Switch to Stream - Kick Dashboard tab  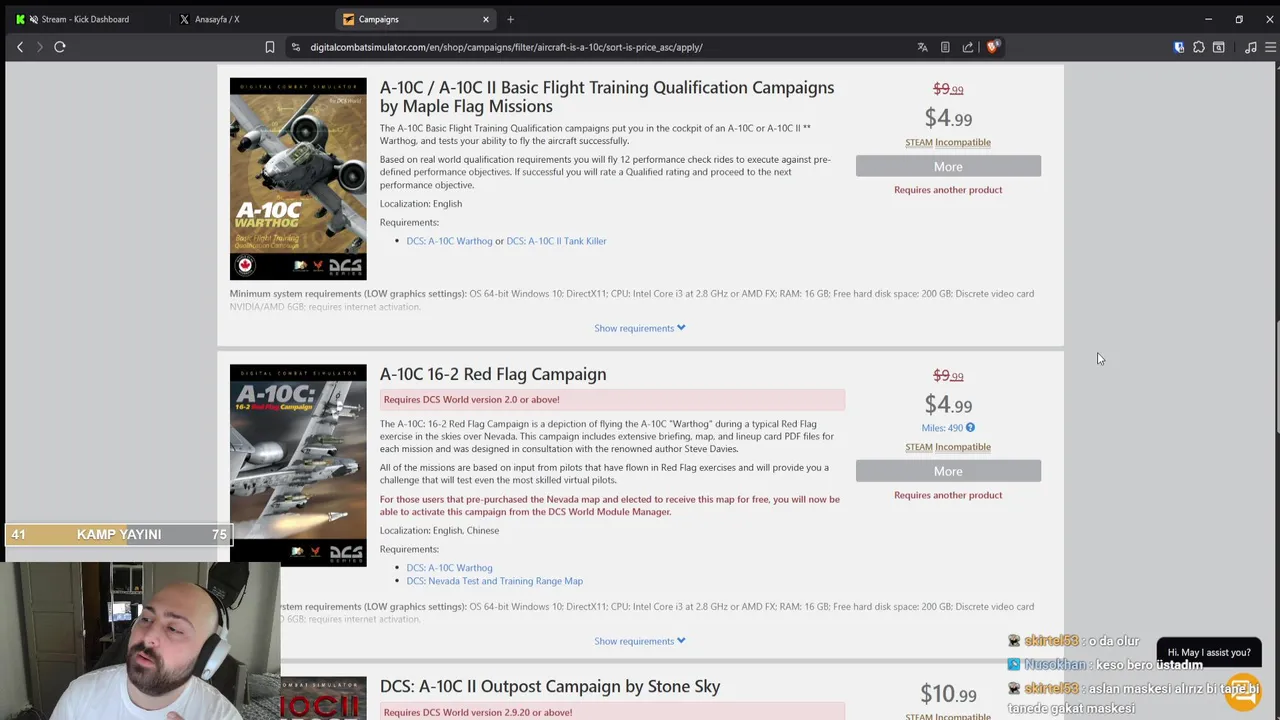[85, 19]
